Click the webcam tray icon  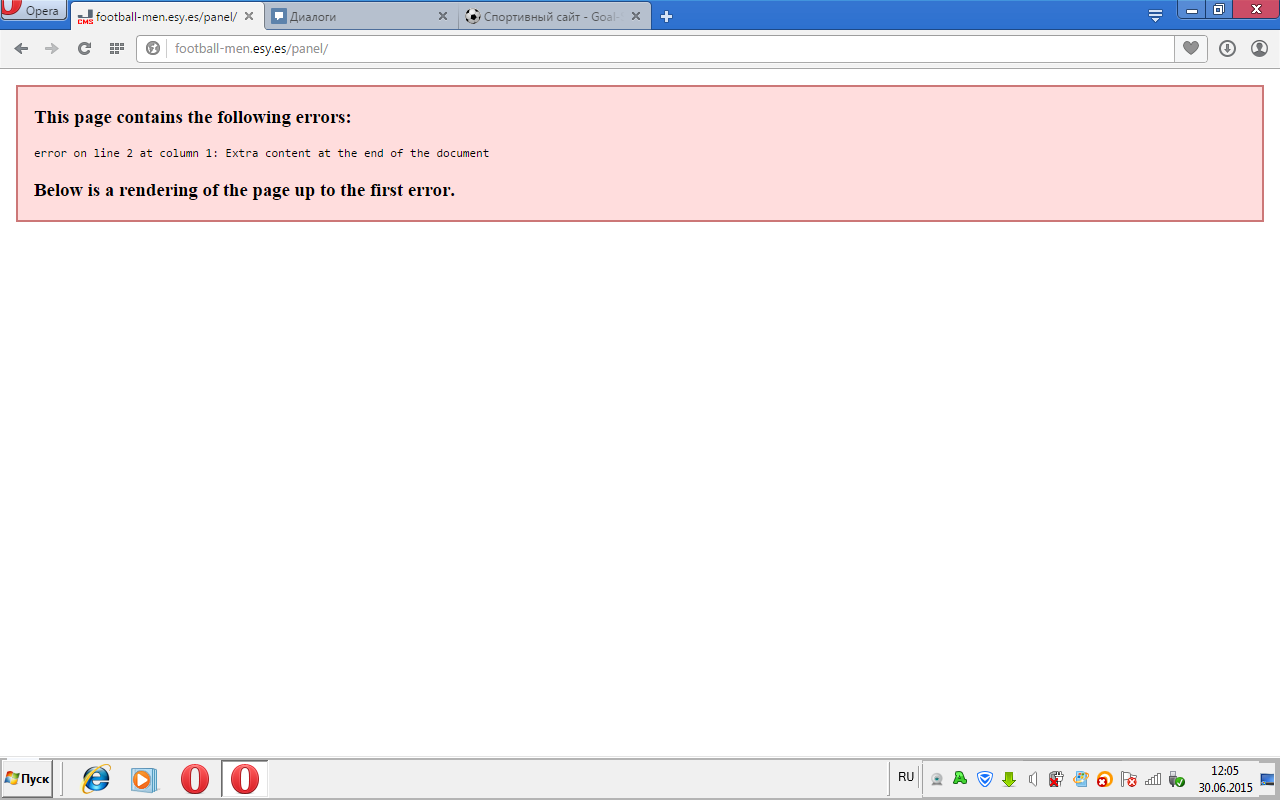click(937, 779)
